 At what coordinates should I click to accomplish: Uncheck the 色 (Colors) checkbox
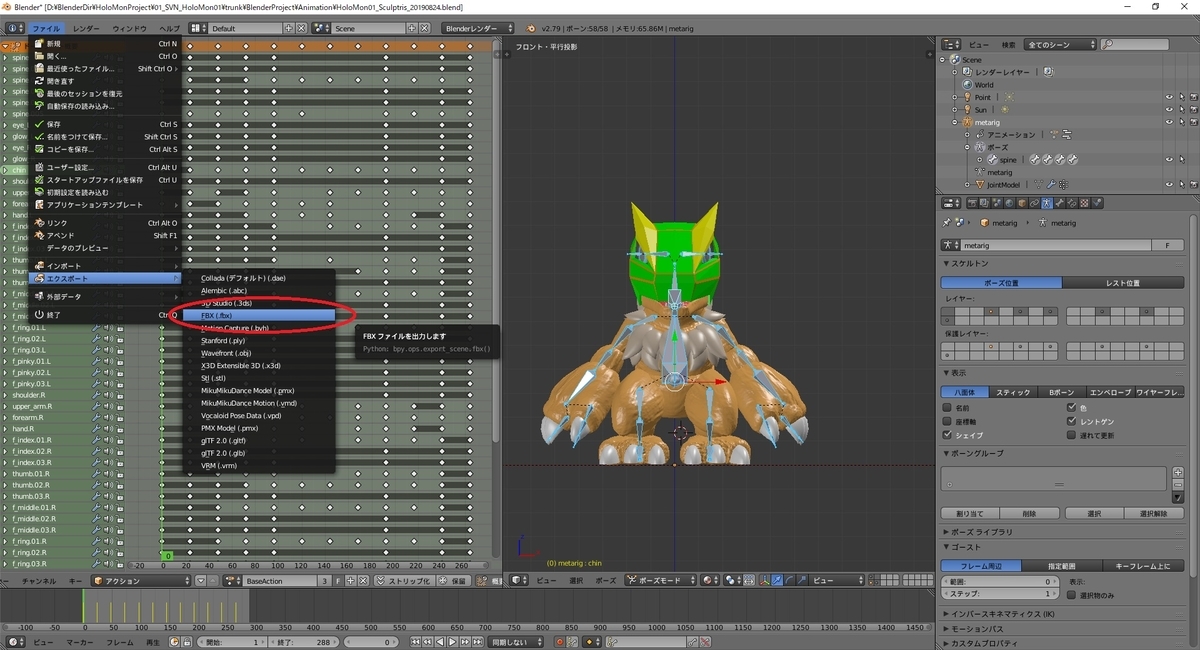coord(1072,408)
